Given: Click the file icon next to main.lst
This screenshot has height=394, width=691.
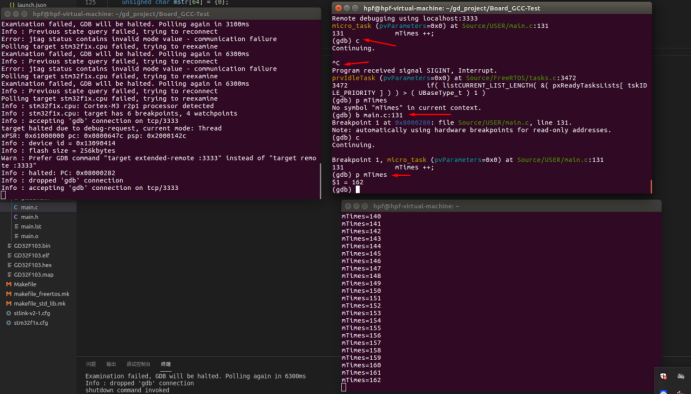Looking at the screenshot, I should pyautogui.click(x=16, y=227).
